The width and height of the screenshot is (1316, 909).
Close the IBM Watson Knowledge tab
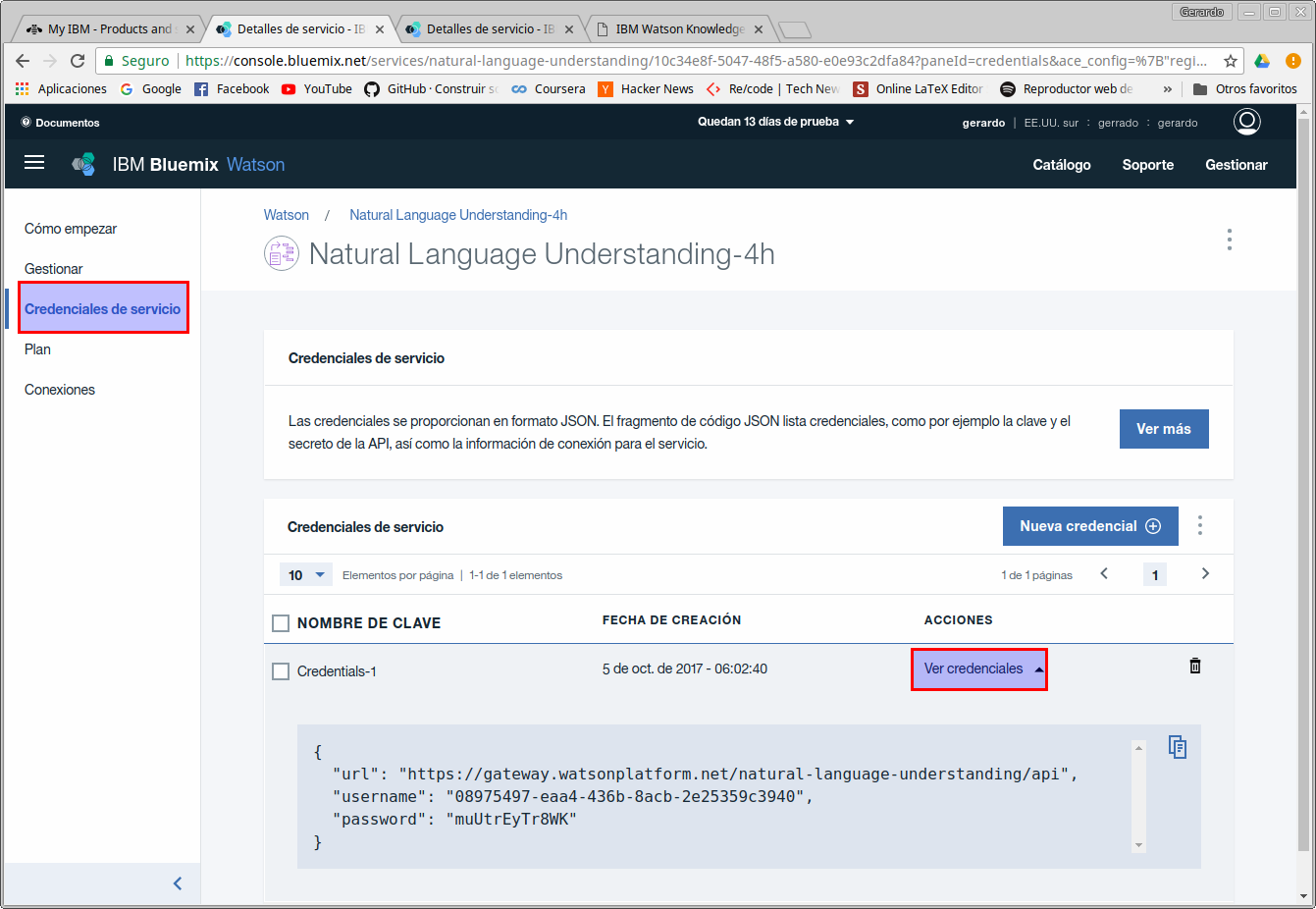tap(759, 29)
